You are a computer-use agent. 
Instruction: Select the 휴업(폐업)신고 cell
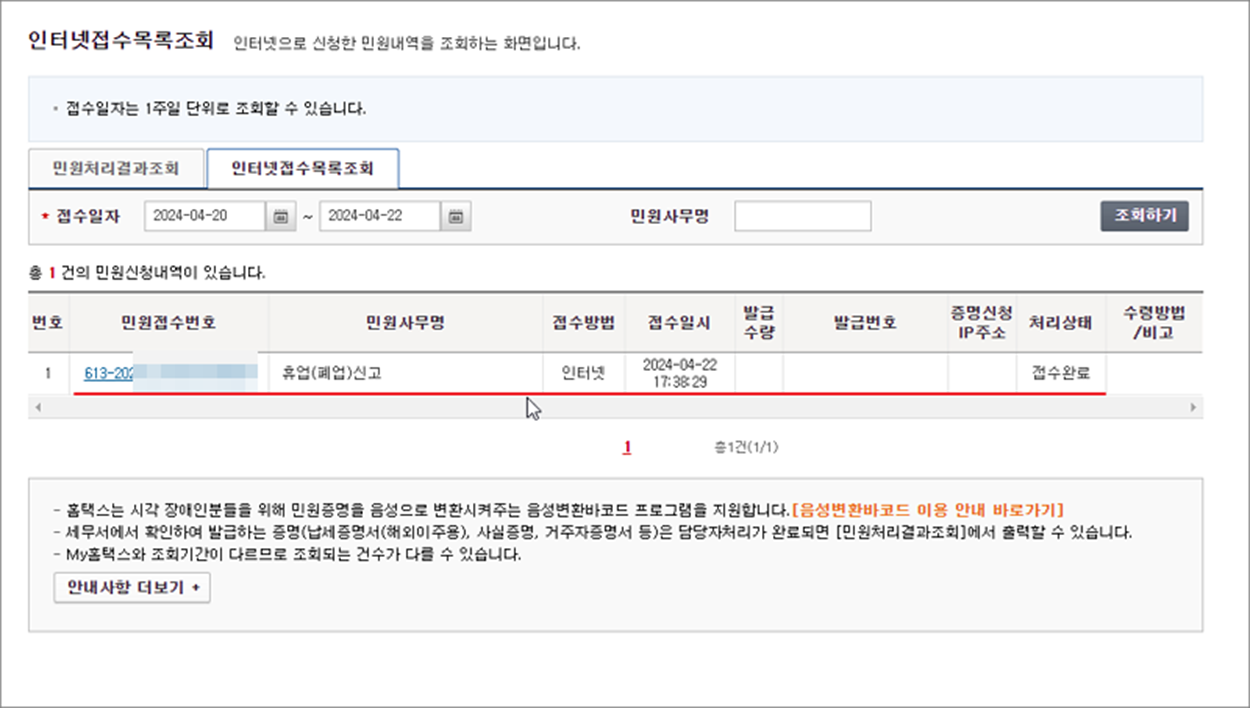pos(406,375)
